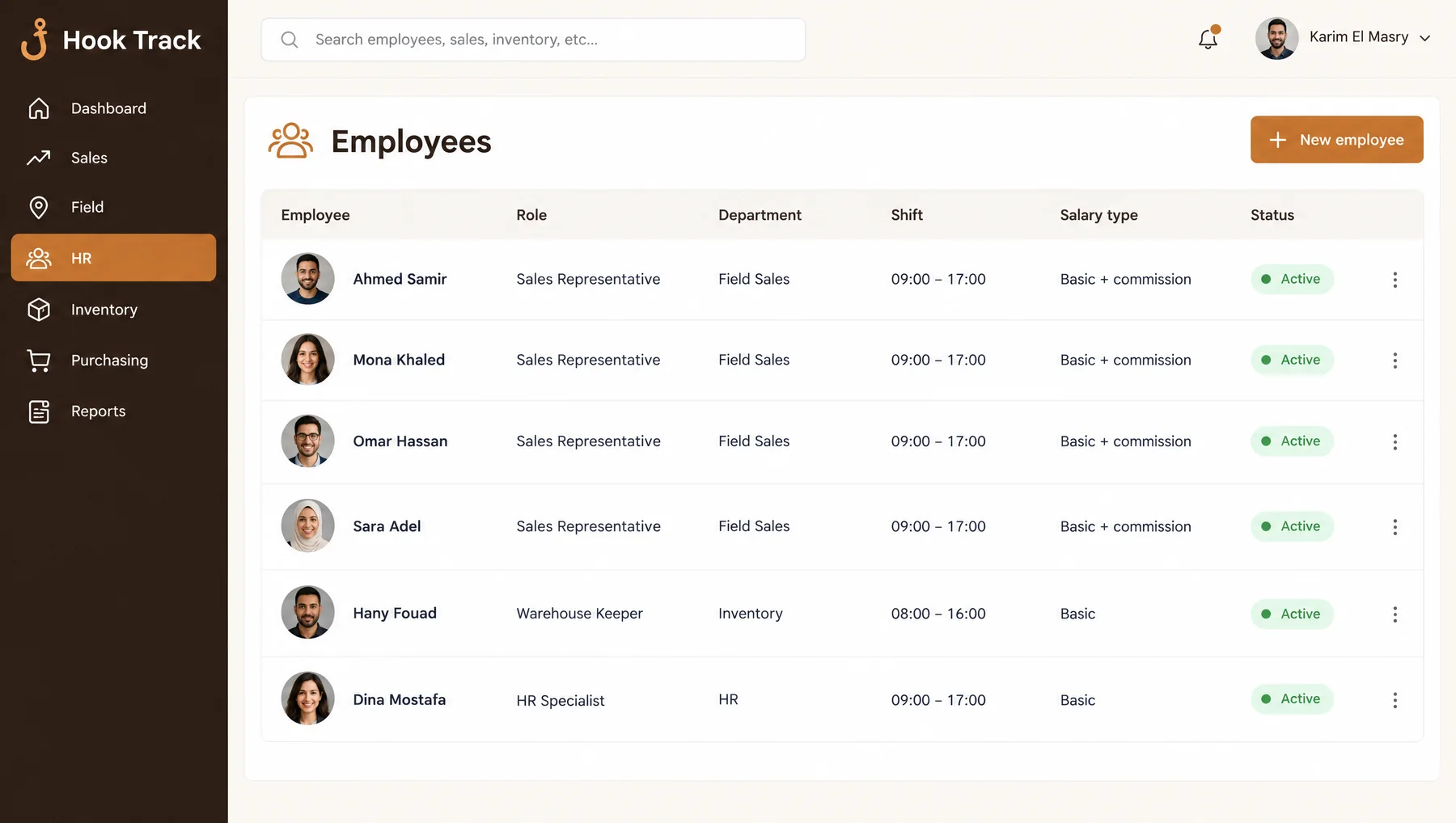Click the Role column header
The height and width of the screenshot is (823, 1456).
tap(531, 215)
